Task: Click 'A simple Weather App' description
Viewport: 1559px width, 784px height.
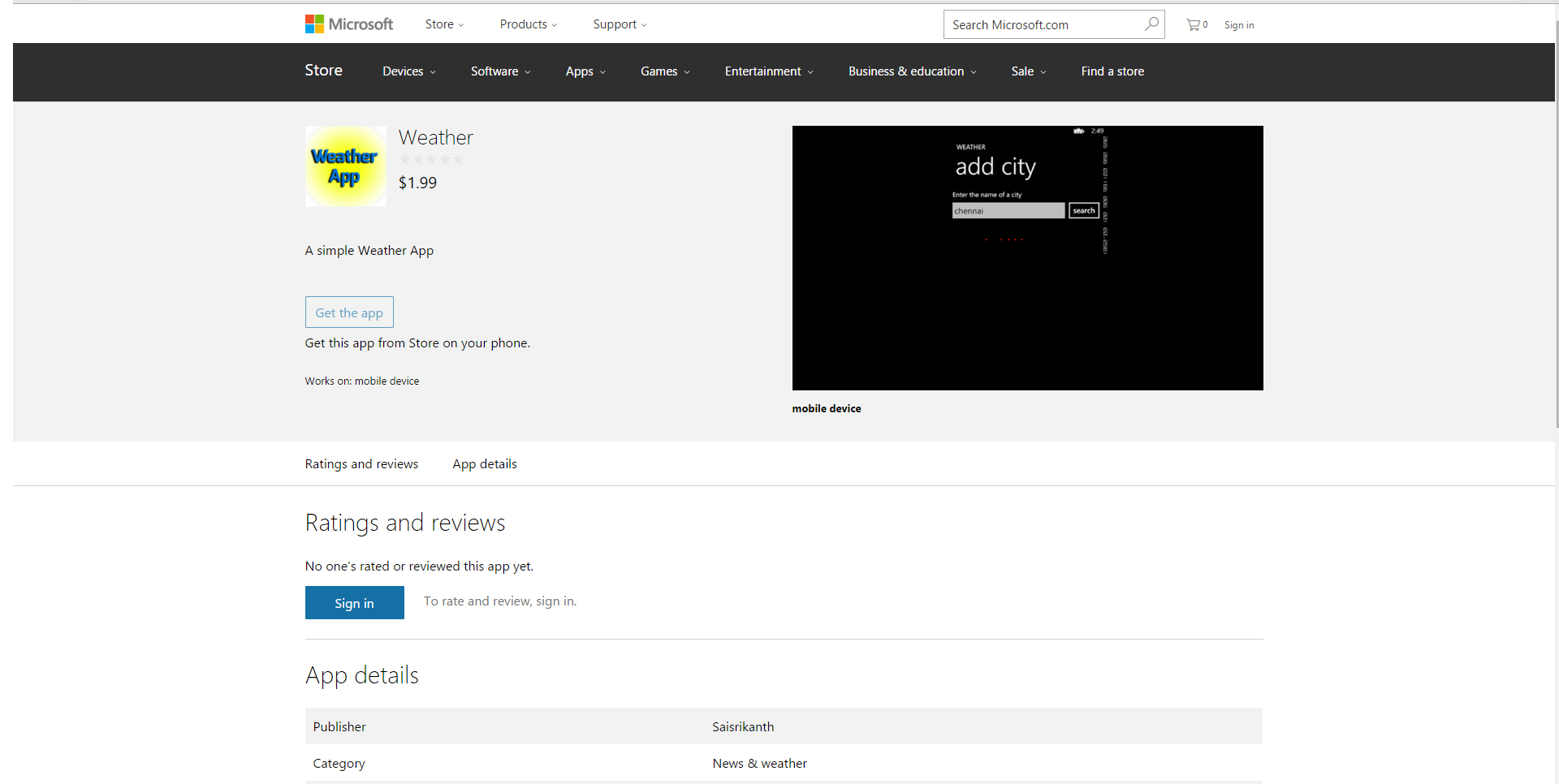Action: 369,251
